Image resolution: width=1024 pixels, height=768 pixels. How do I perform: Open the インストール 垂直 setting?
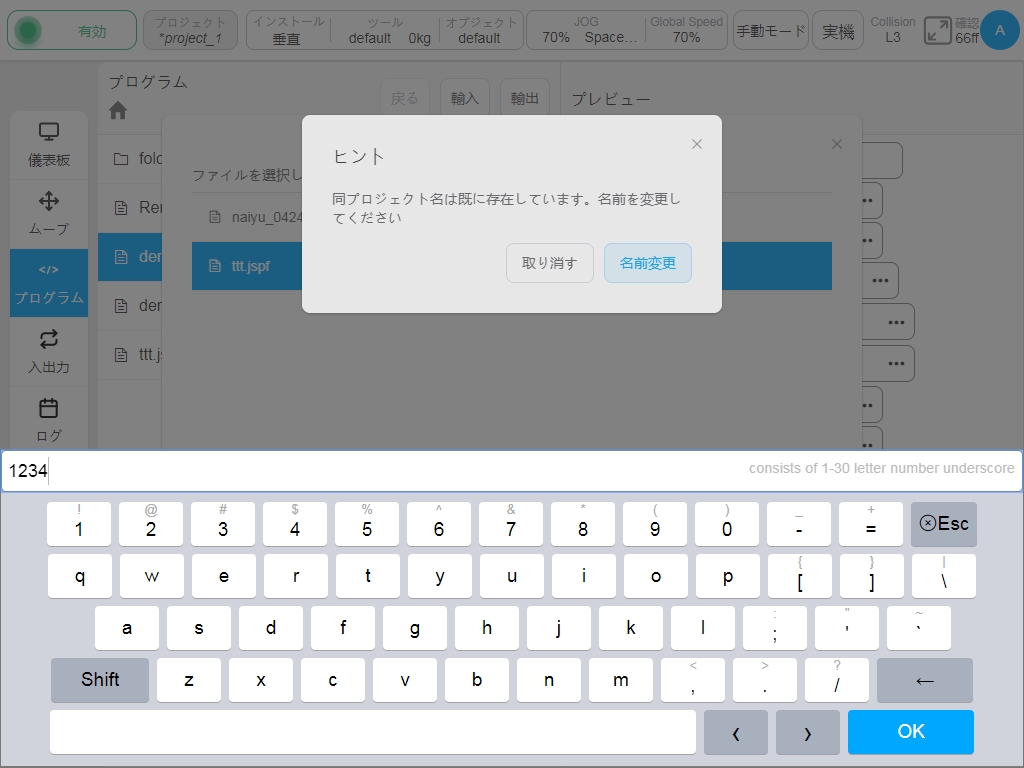tap(288, 31)
